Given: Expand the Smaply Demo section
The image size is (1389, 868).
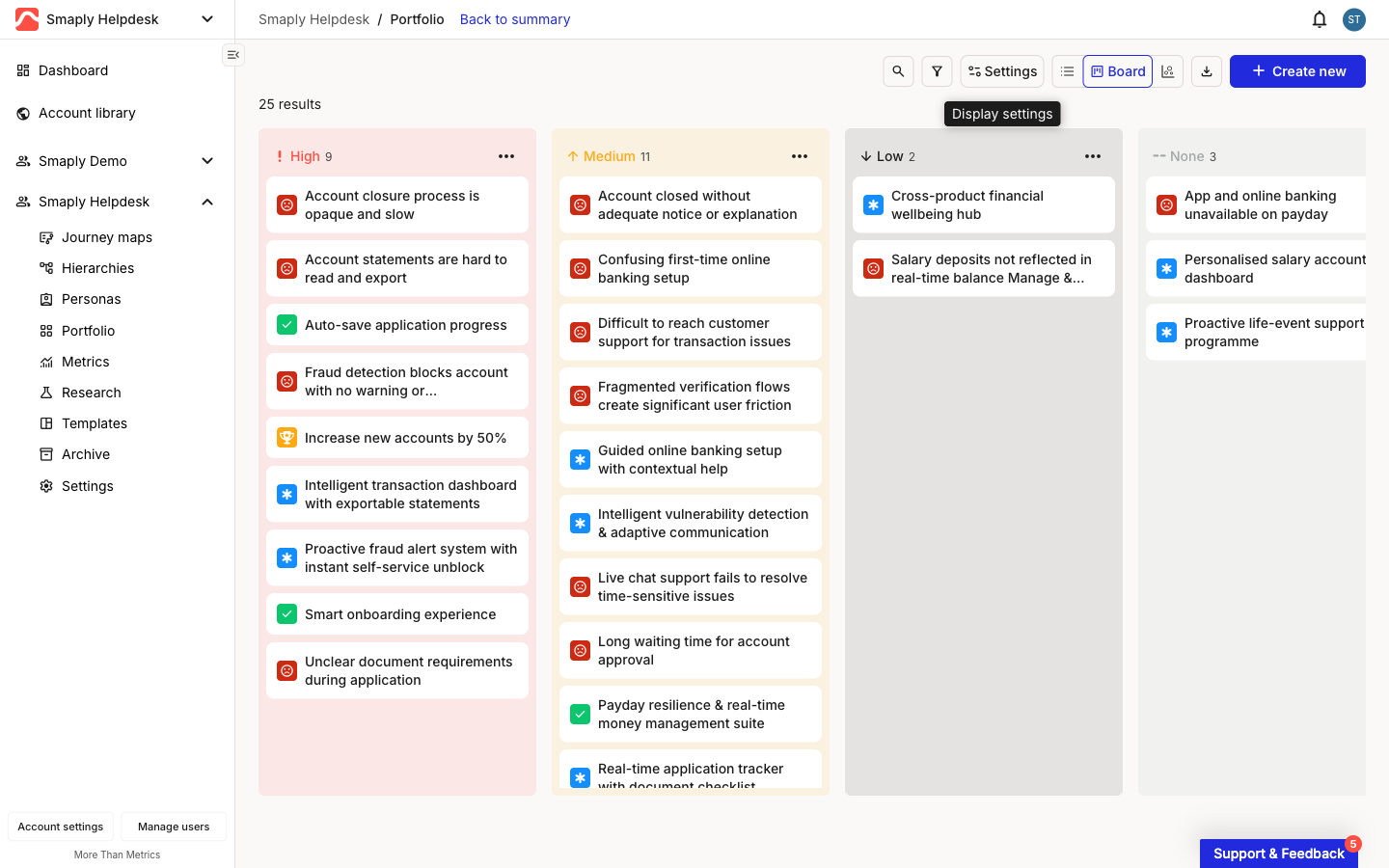Looking at the screenshot, I should tap(207, 161).
